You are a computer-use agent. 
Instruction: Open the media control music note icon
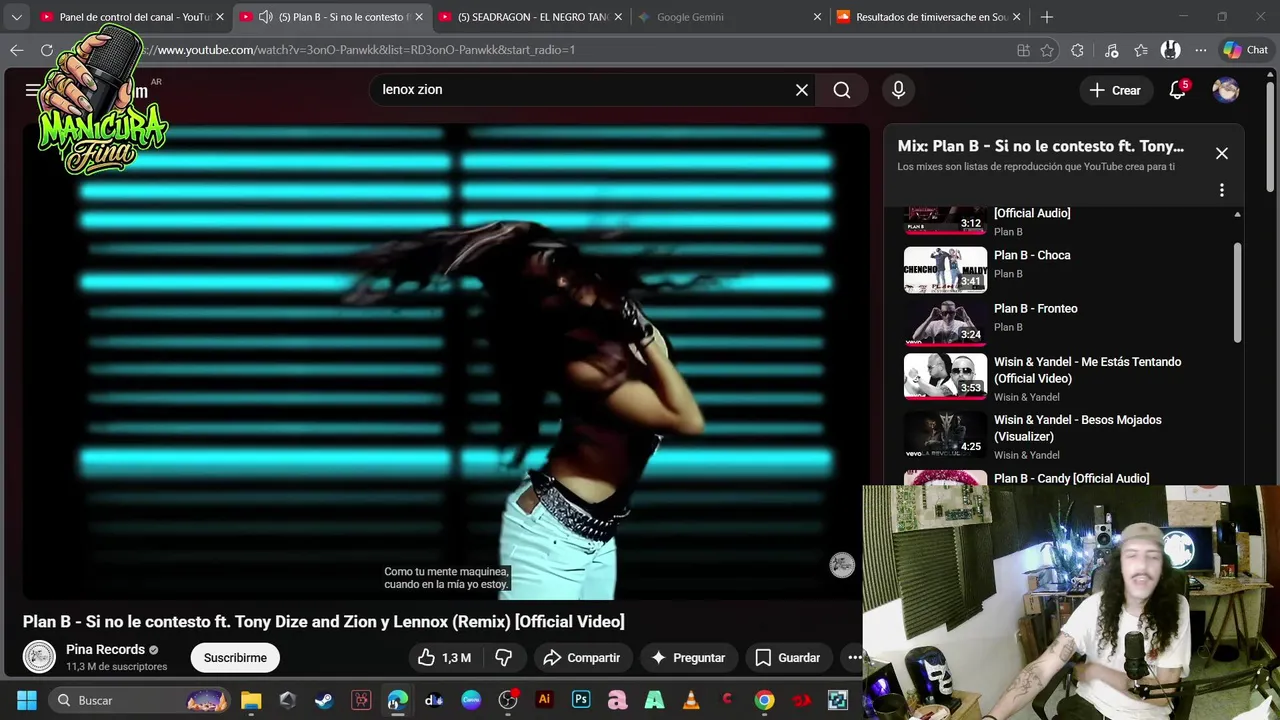point(1111,50)
